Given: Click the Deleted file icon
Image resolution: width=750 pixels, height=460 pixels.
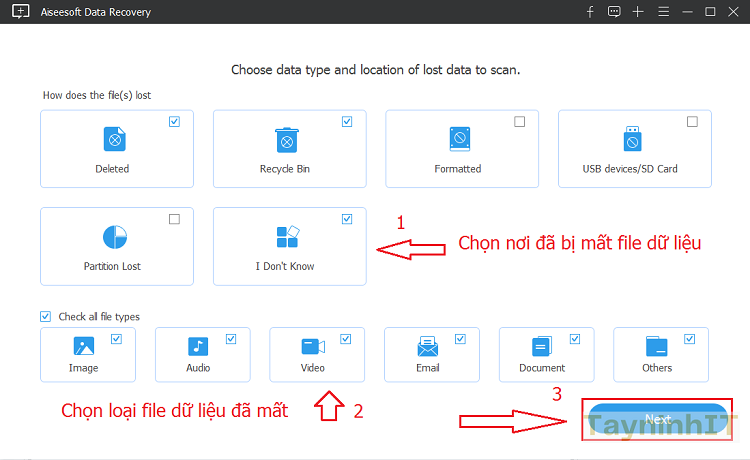Looking at the screenshot, I should tap(116, 139).
